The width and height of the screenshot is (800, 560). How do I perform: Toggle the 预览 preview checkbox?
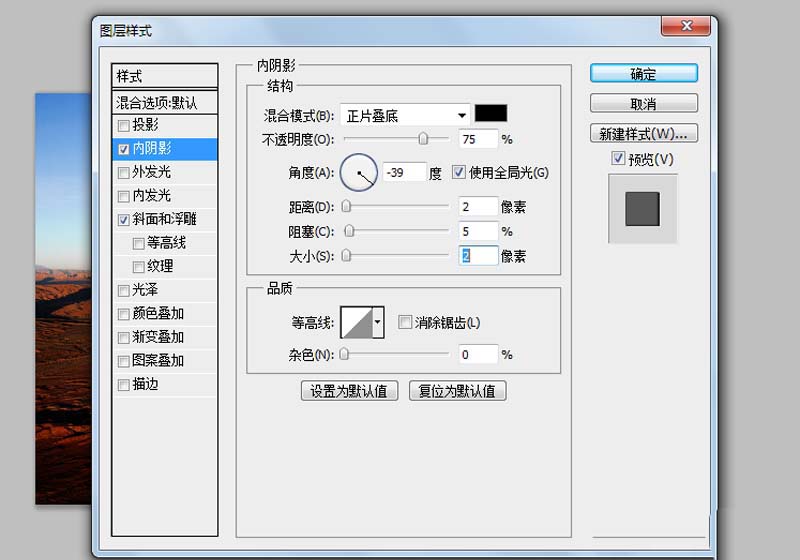[x=618, y=159]
